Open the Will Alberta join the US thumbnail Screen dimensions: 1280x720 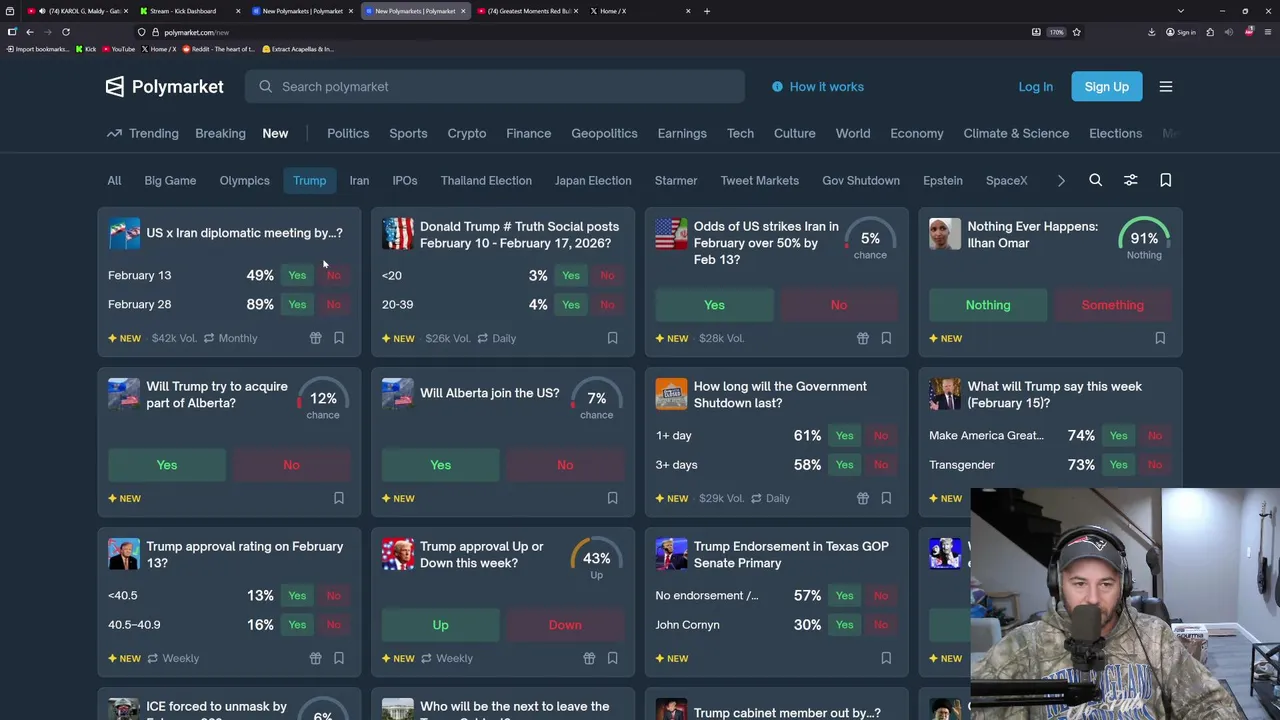398,394
